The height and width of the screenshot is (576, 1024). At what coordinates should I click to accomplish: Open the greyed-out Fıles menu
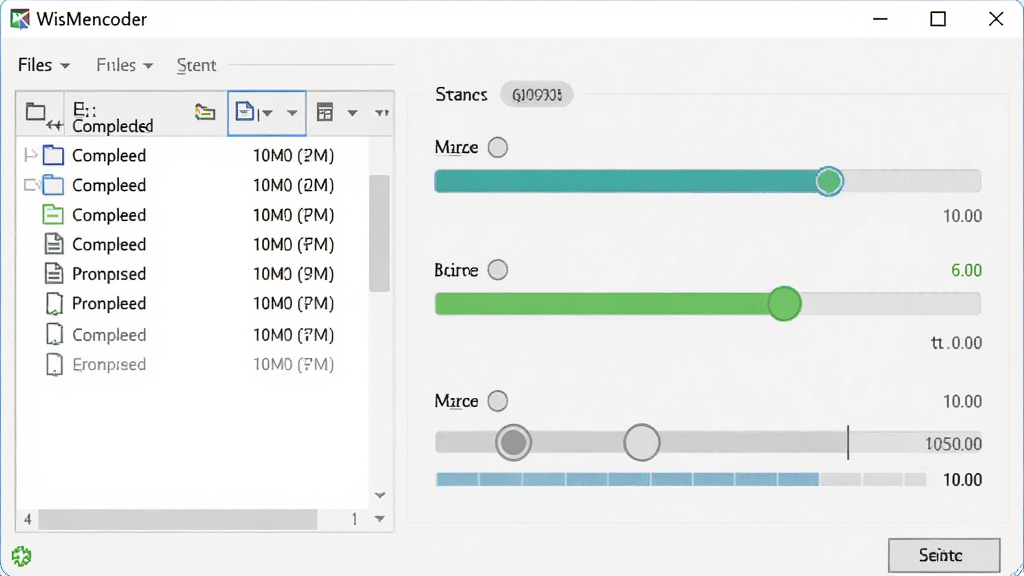[125, 65]
